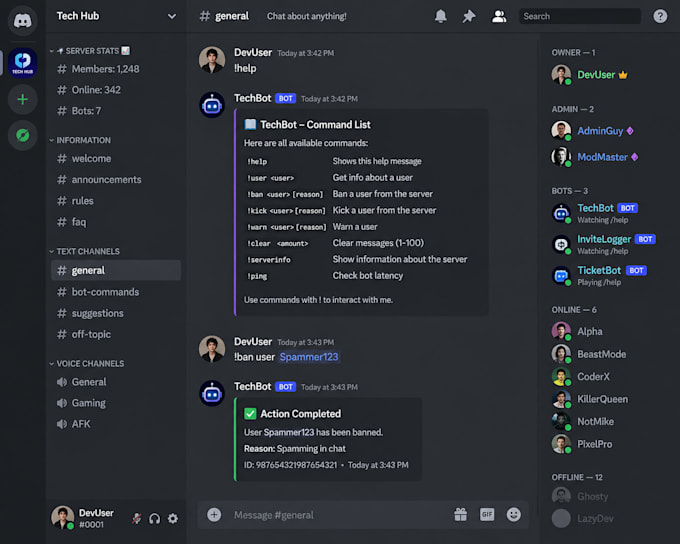
Task: Collapse the VOICE CHANNELS category
Action: coord(87,364)
